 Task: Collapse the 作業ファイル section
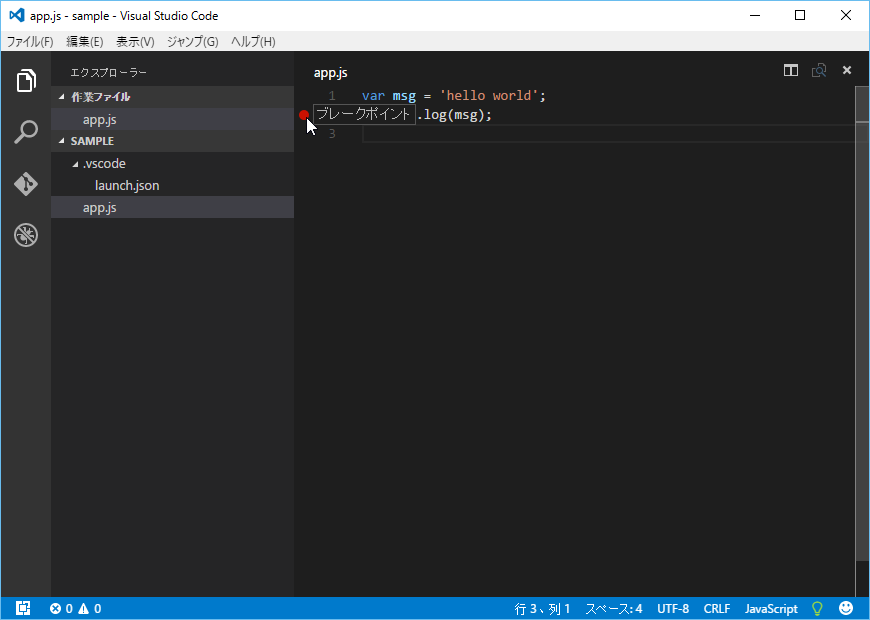tap(100, 97)
